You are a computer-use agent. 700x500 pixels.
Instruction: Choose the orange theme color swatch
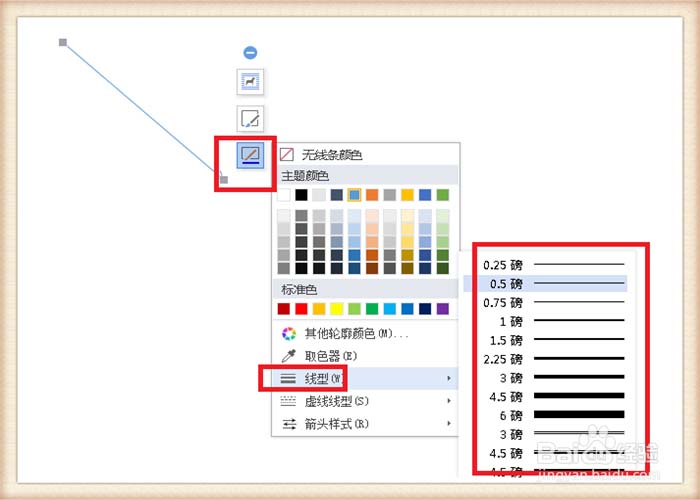click(x=372, y=195)
